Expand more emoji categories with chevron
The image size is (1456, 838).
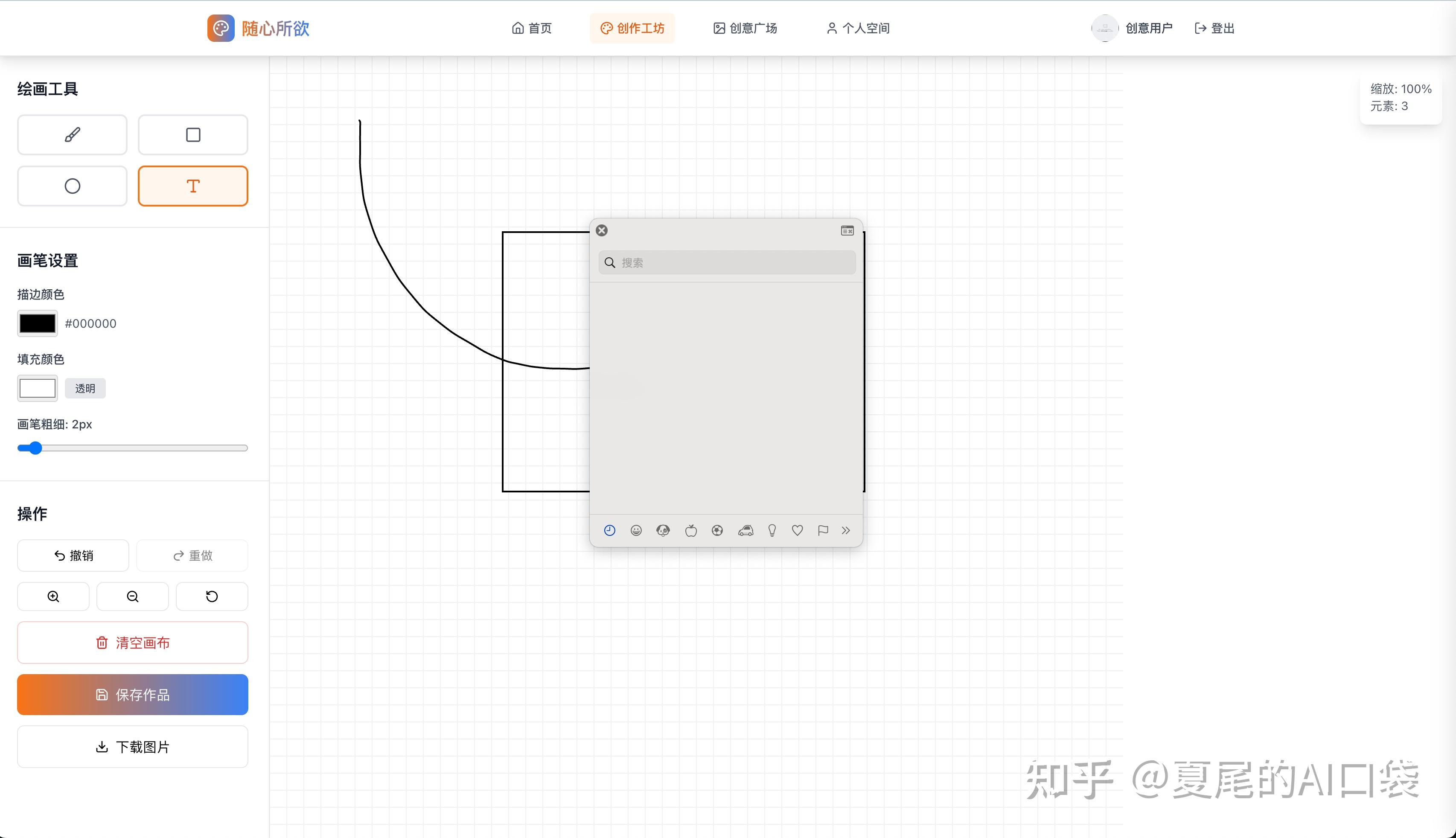click(846, 530)
